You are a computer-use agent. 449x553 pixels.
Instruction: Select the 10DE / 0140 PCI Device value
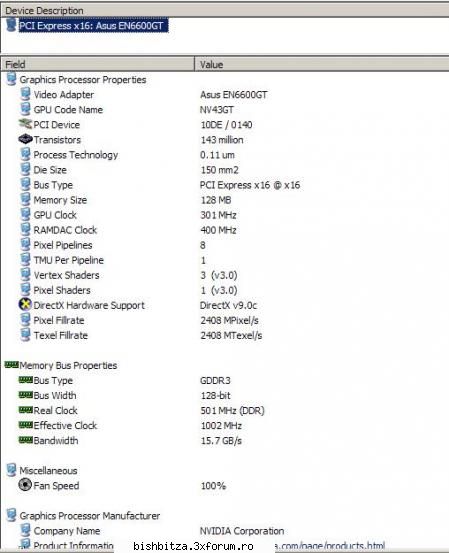click(226, 125)
